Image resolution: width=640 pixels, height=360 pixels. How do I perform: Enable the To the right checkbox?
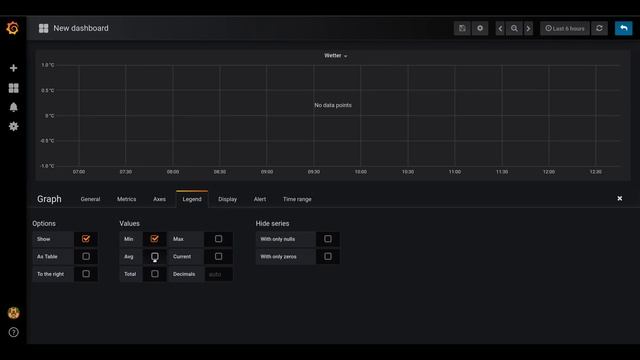click(x=86, y=274)
